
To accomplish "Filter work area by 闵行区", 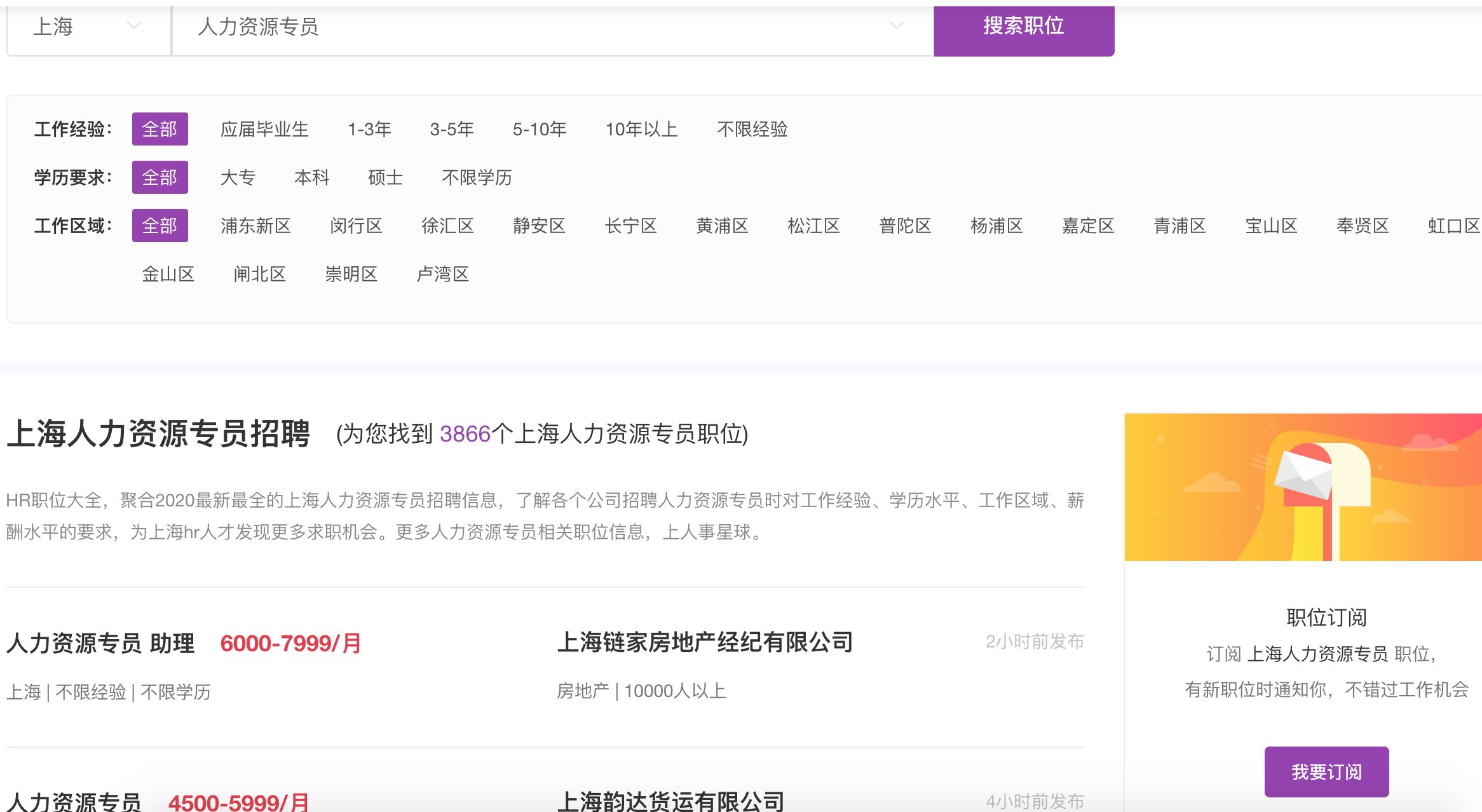I will coord(356,226).
